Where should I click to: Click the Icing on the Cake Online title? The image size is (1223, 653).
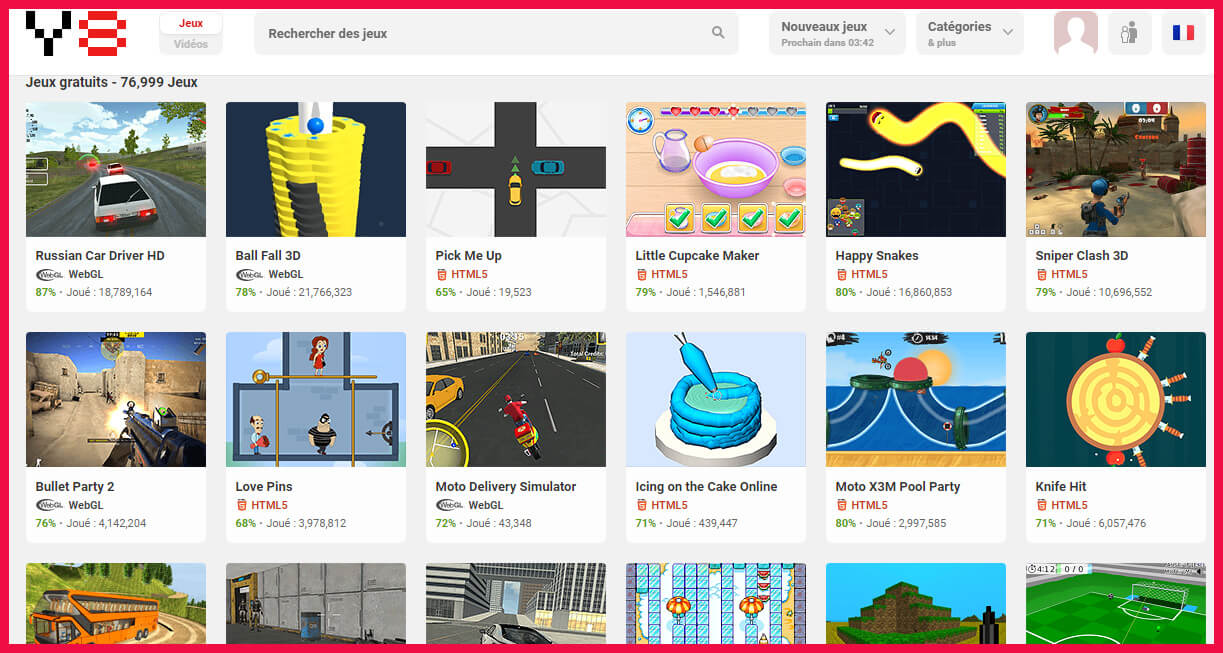pos(707,487)
